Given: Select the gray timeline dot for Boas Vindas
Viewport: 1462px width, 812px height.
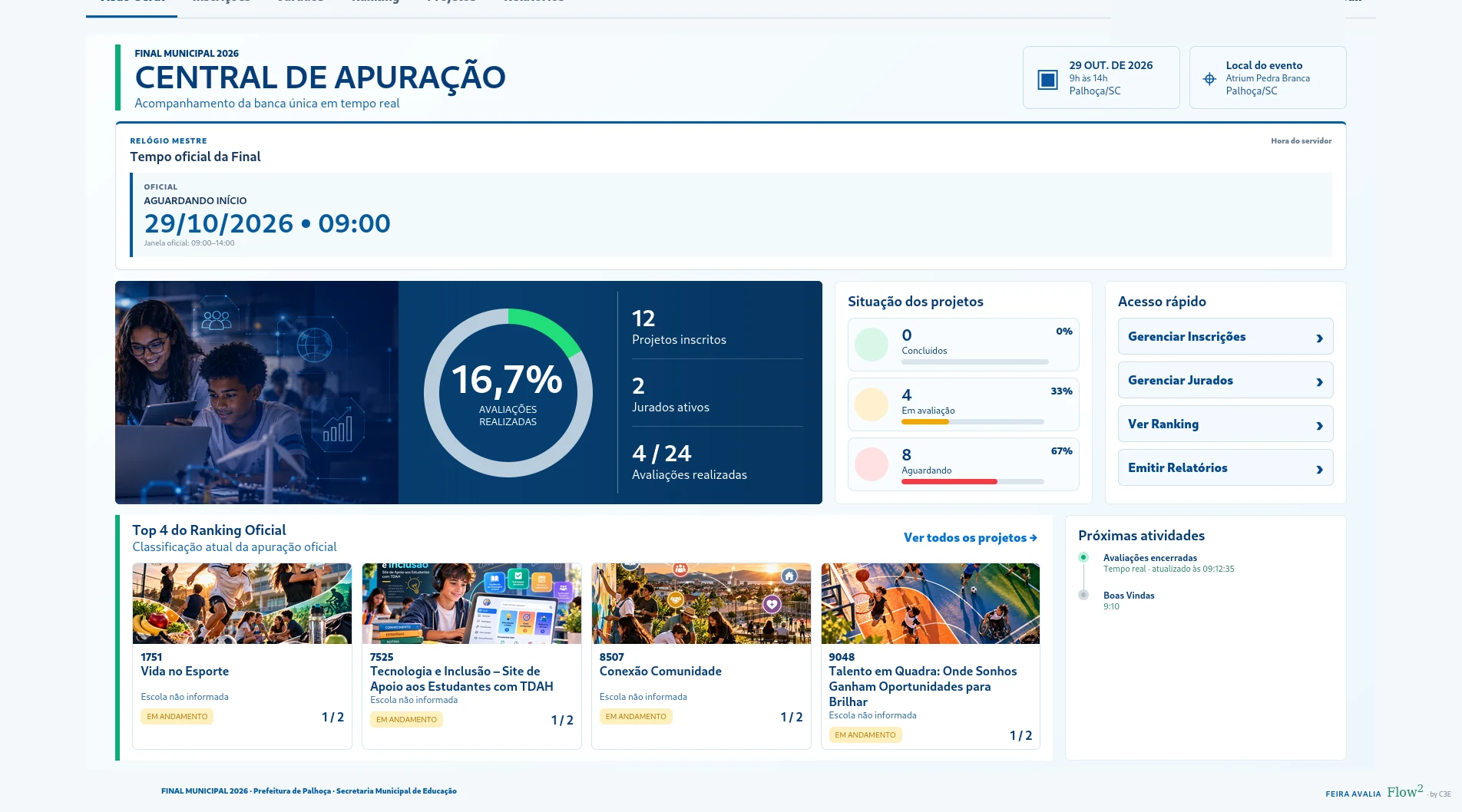Looking at the screenshot, I should (1083, 595).
